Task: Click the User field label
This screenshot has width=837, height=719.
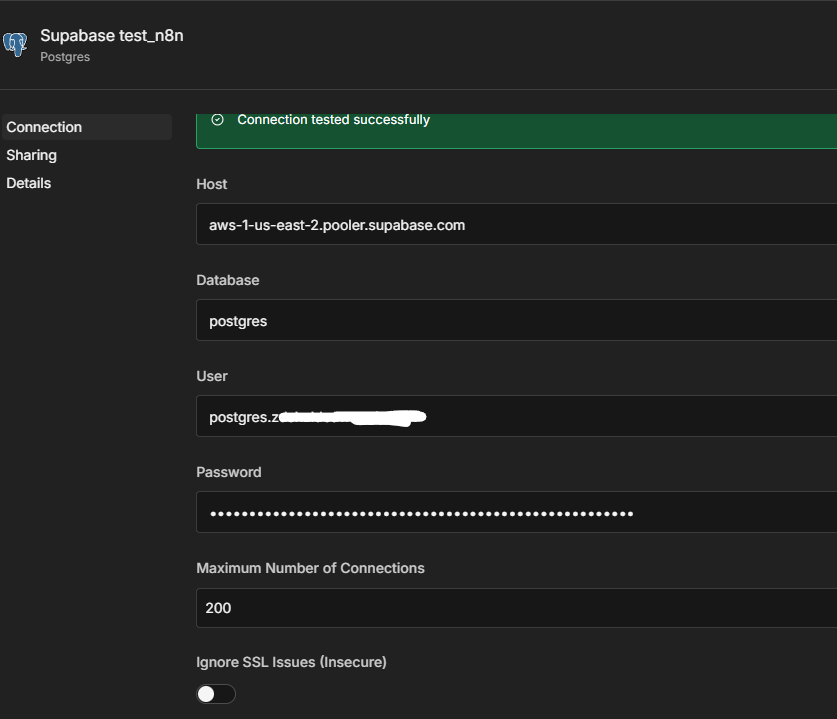Action: pos(212,376)
